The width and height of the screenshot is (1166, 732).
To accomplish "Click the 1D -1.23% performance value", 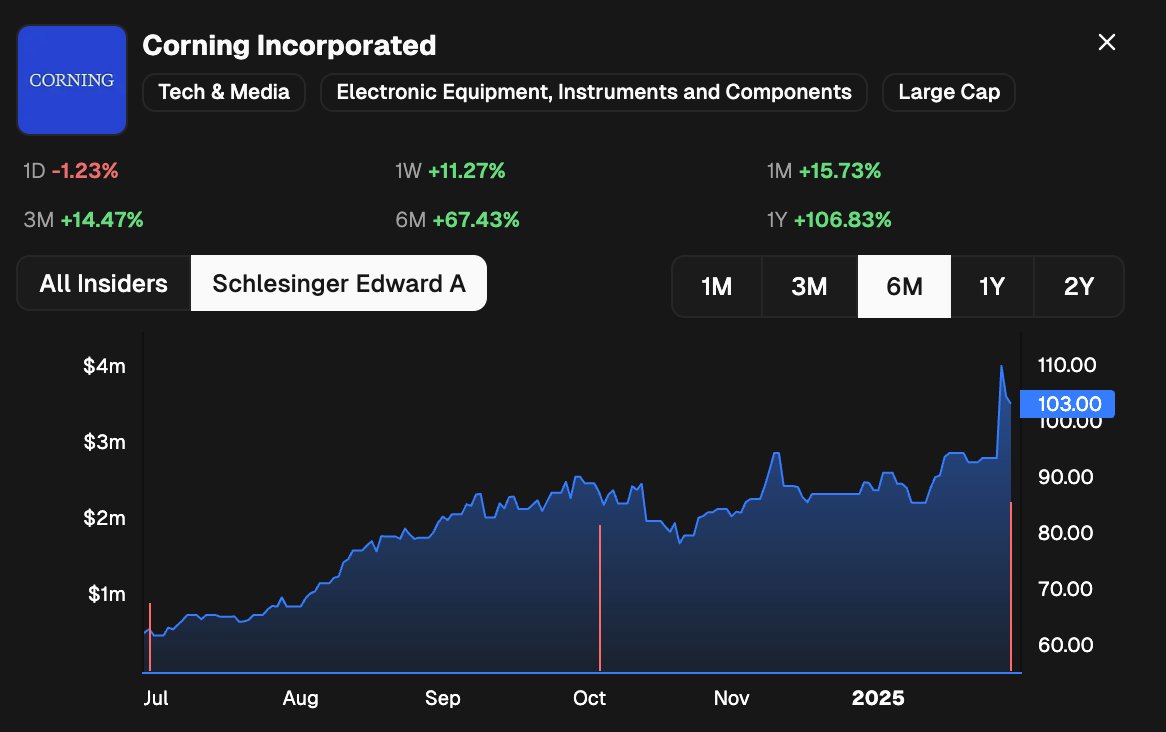I will pyautogui.click(x=71, y=171).
